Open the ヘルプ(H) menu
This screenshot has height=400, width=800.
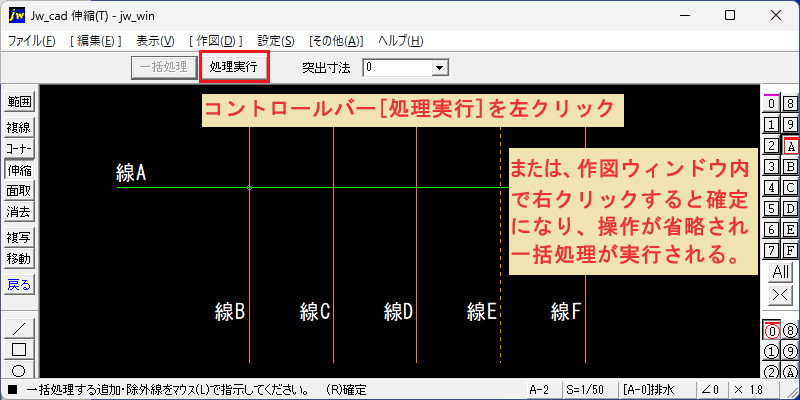click(x=401, y=41)
